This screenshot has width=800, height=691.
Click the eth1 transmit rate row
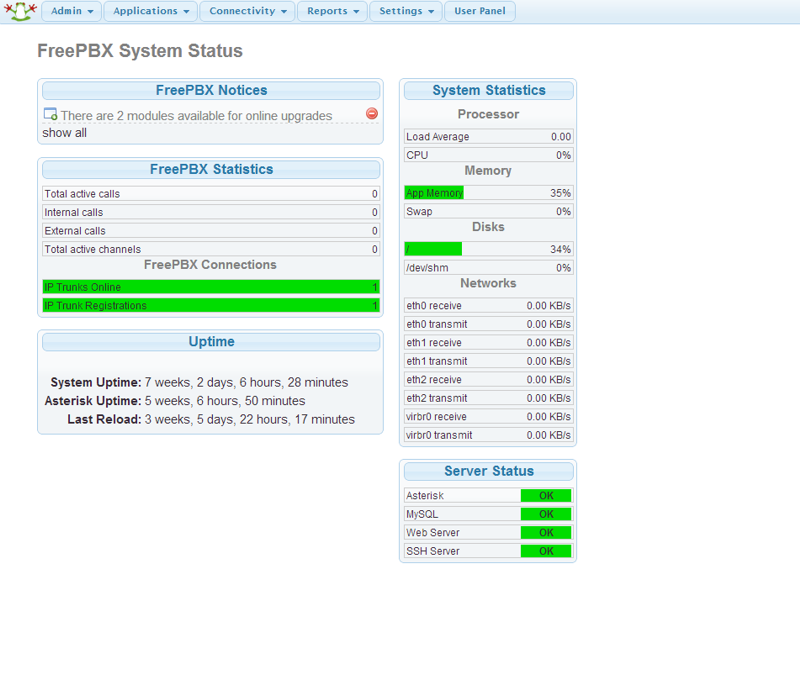488,361
